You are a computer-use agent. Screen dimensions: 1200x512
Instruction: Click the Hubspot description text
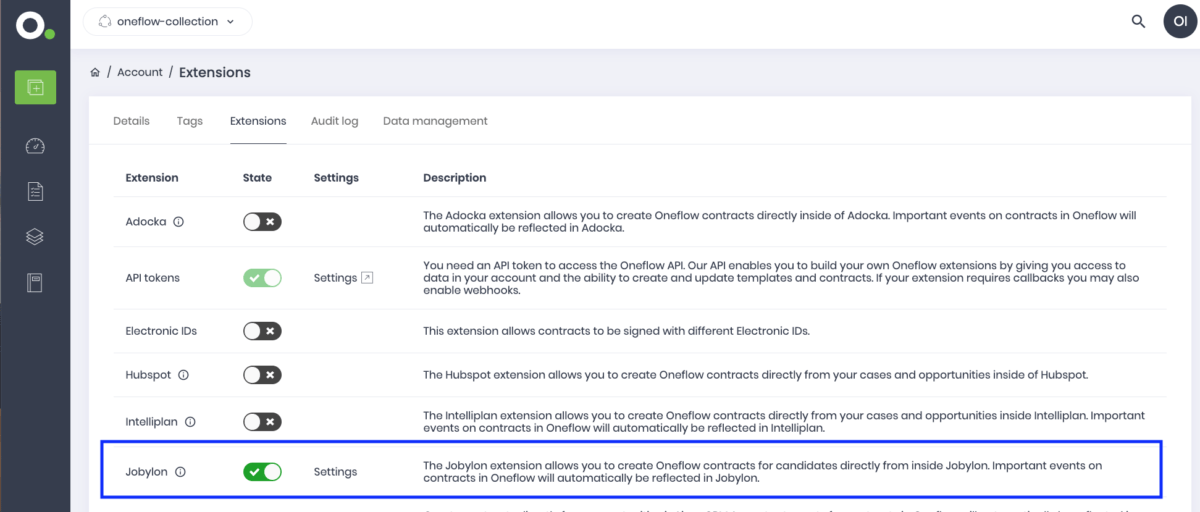point(755,375)
